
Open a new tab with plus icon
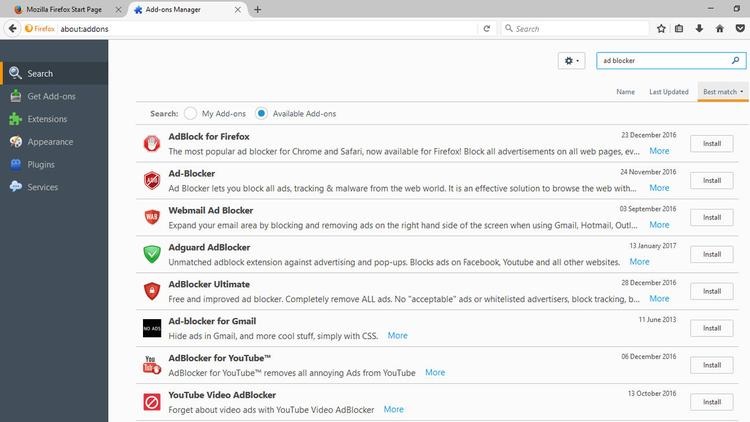(x=257, y=9)
